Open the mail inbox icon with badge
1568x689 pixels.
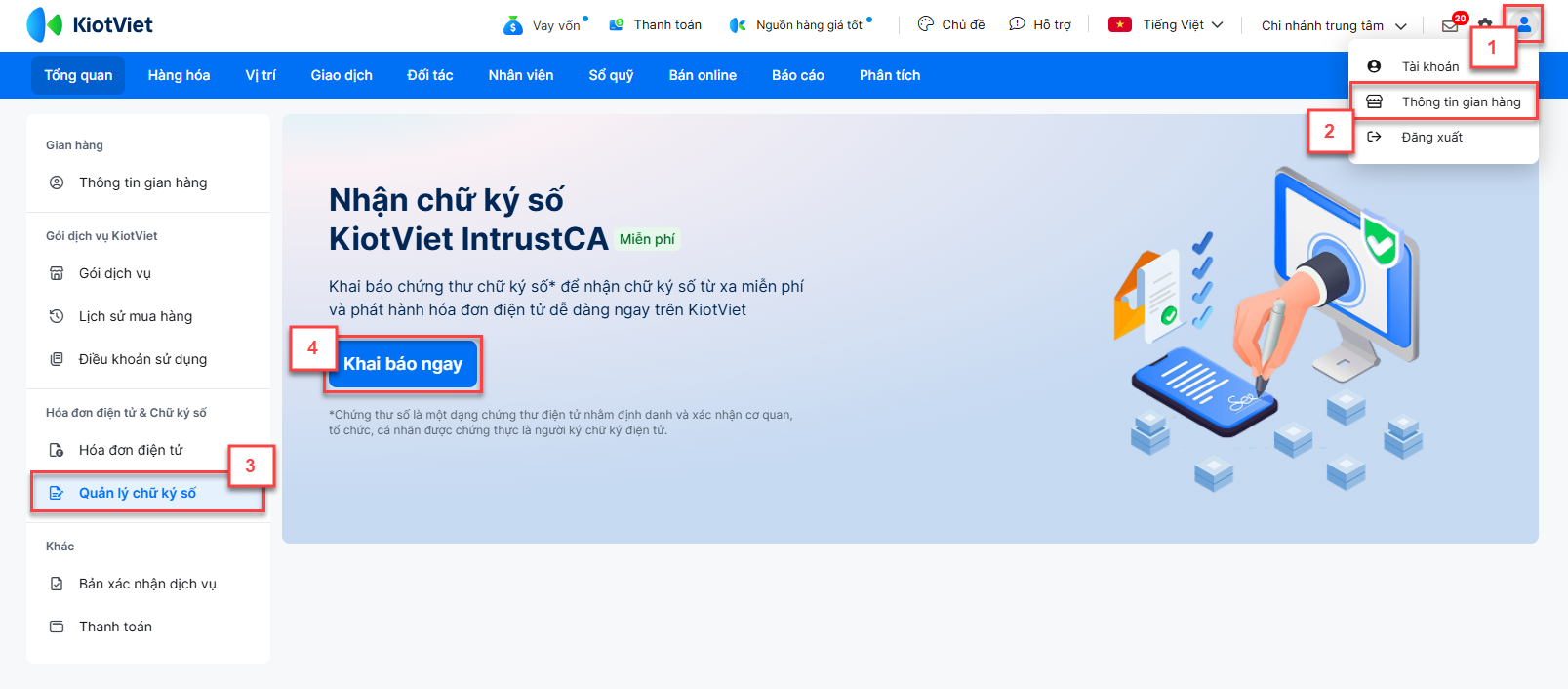coord(1451,25)
